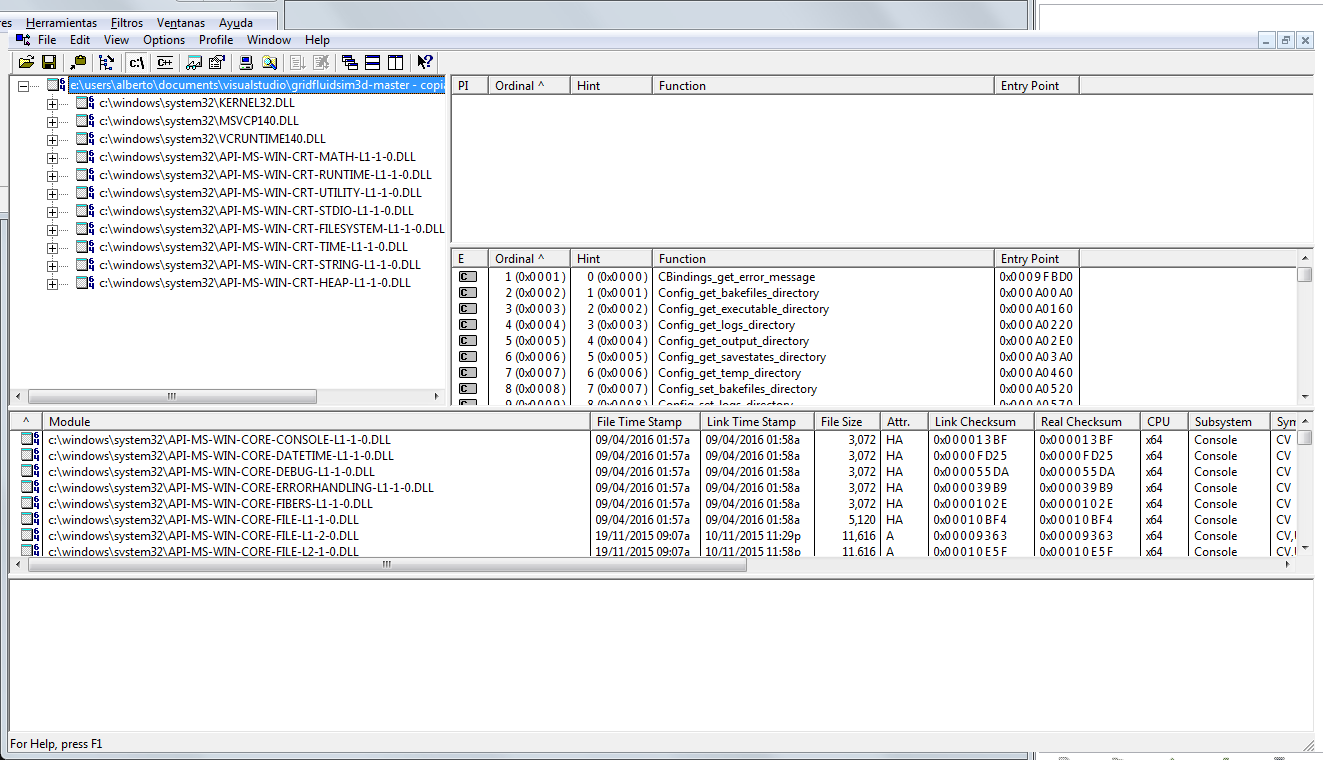
Task: Click the C export icon for Config_get_temp_directory
Action: (x=467, y=373)
